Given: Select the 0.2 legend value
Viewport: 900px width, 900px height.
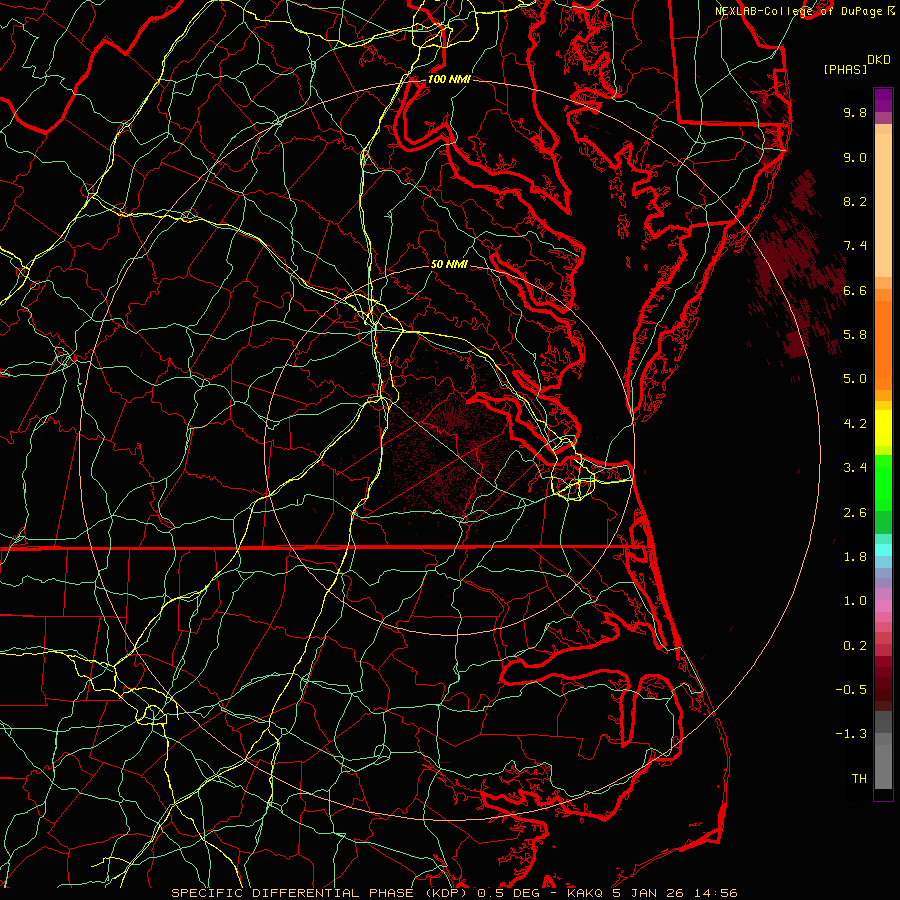Looking at the screenshot, I should (855, 646).
